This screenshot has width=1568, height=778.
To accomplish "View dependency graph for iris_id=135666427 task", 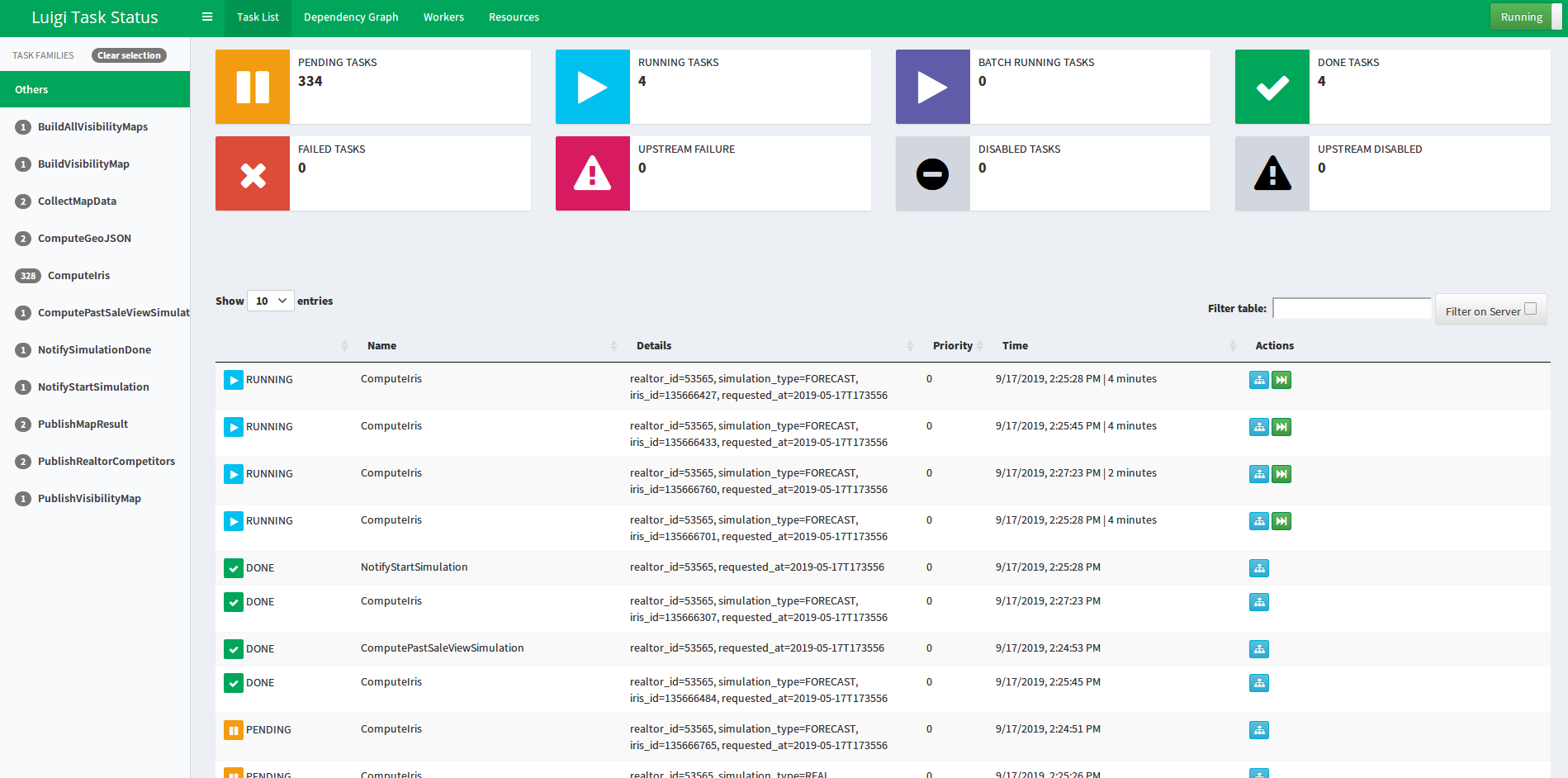I will pyautogui.click(x=1259, y=380).
